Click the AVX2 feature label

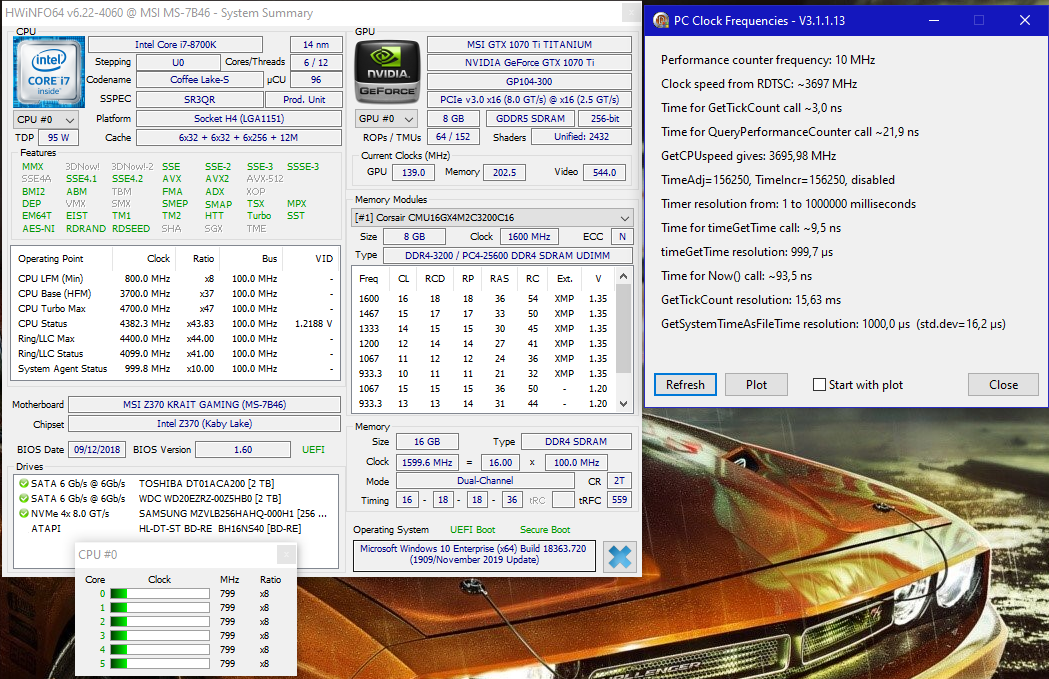(217, 179)
